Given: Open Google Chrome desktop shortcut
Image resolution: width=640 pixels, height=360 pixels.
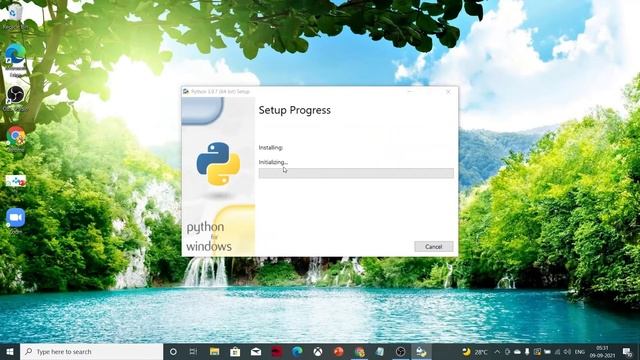Looking at the screenshot, I should (x=16, y=139).
